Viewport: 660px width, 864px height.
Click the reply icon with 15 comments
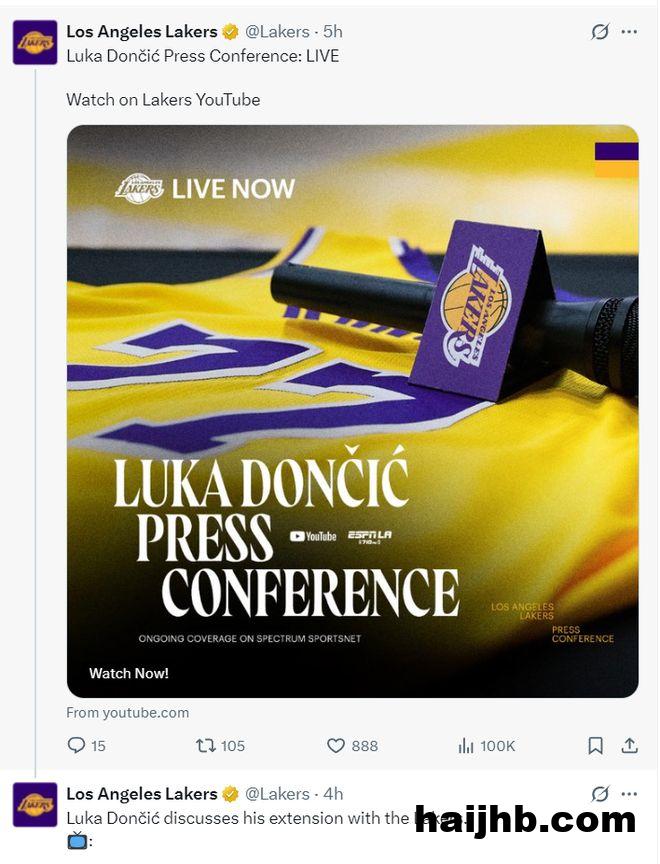77,745
